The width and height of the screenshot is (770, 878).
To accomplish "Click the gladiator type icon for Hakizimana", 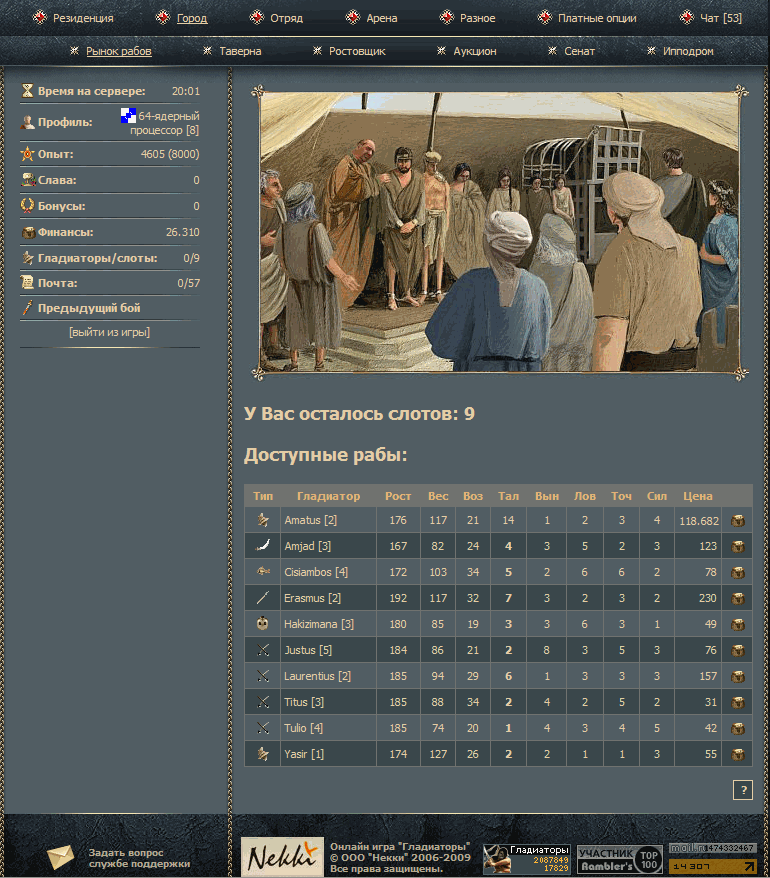I will (x=263, y=624).
